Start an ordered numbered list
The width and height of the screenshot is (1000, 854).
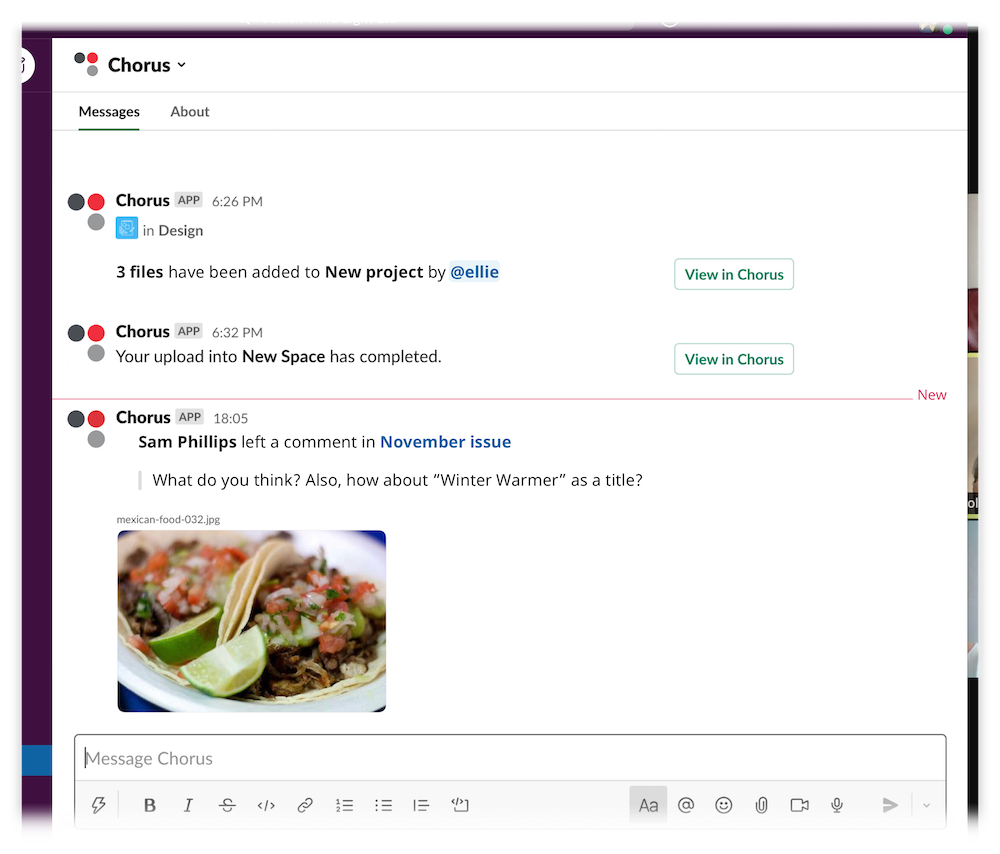[344, 806]
